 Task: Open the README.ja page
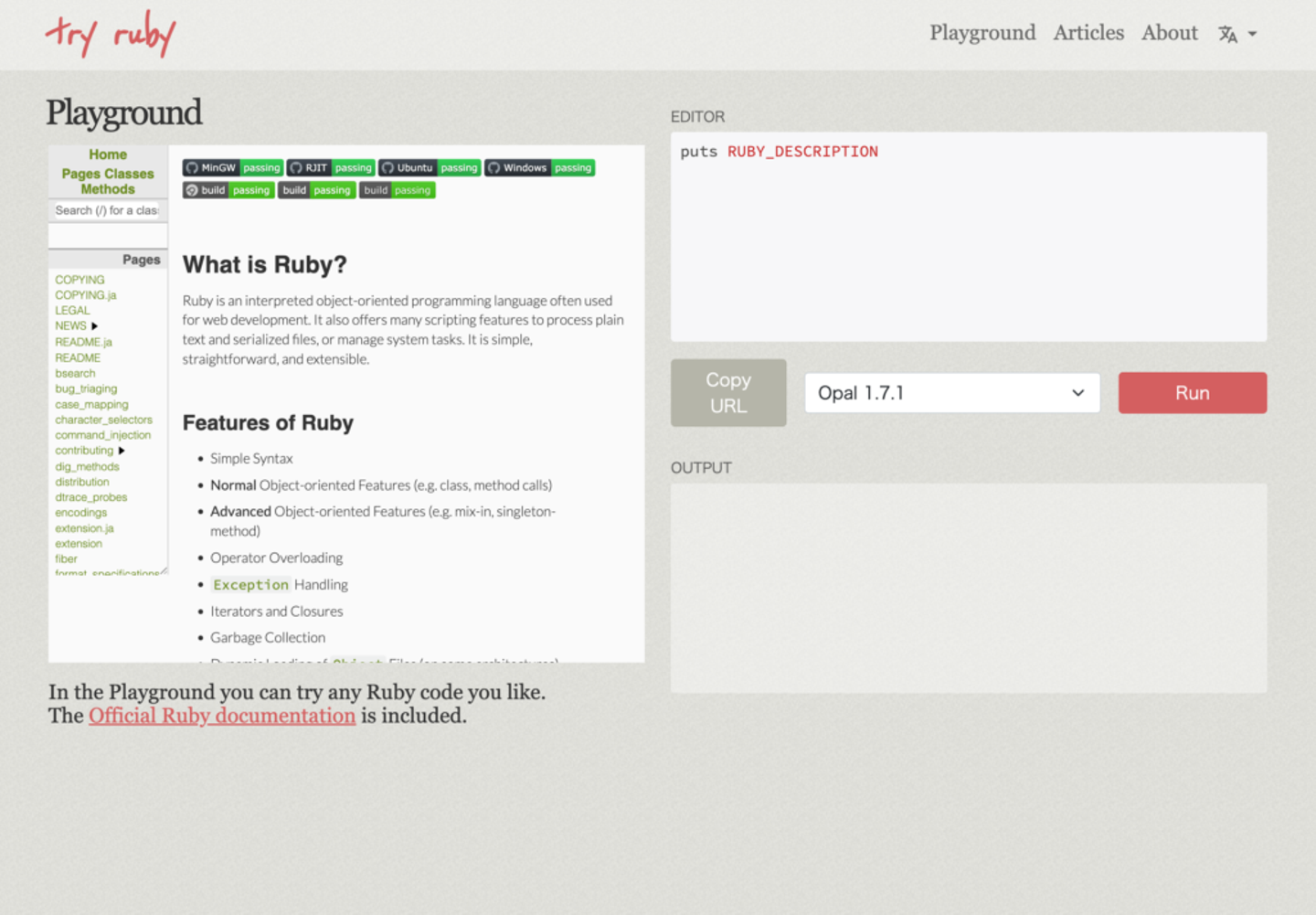(x=83, y=342)
